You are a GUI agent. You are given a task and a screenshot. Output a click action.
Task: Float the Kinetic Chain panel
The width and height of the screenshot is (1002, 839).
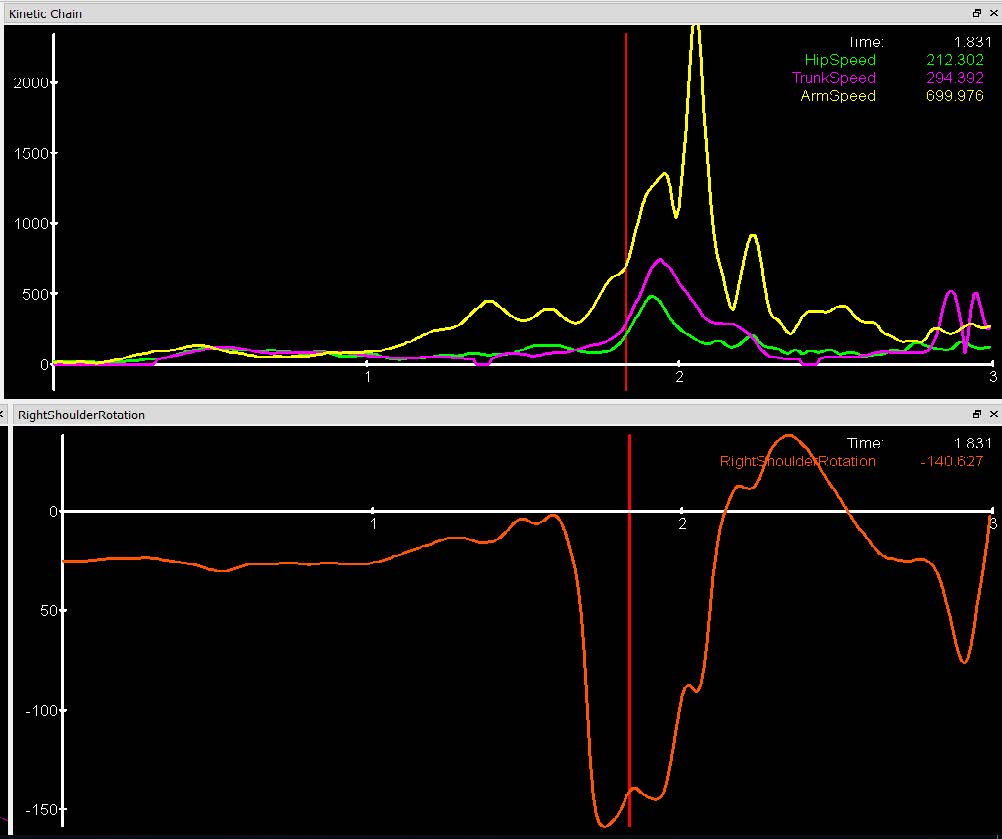tap(977, 13)
